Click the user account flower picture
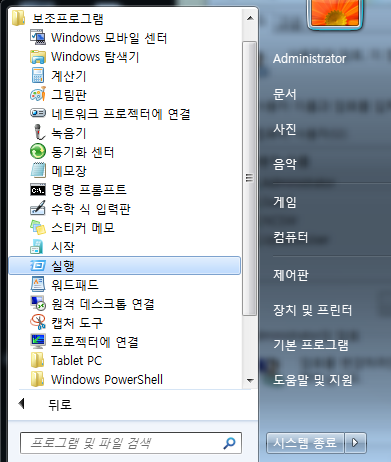The height and width of the screenshot is (462, 391). point(335,13)
